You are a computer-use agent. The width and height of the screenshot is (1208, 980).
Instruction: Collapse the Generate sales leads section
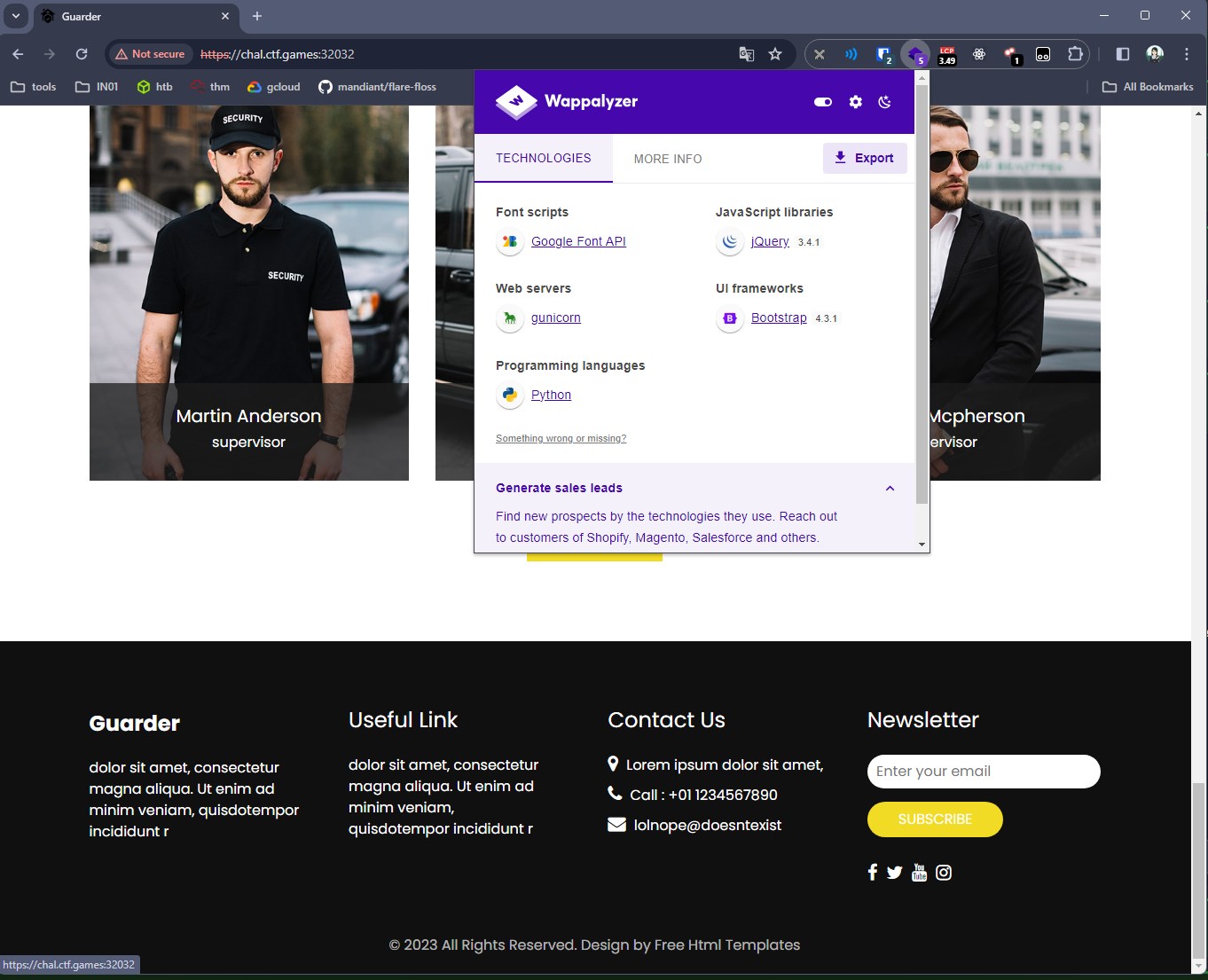pos(890,489)
